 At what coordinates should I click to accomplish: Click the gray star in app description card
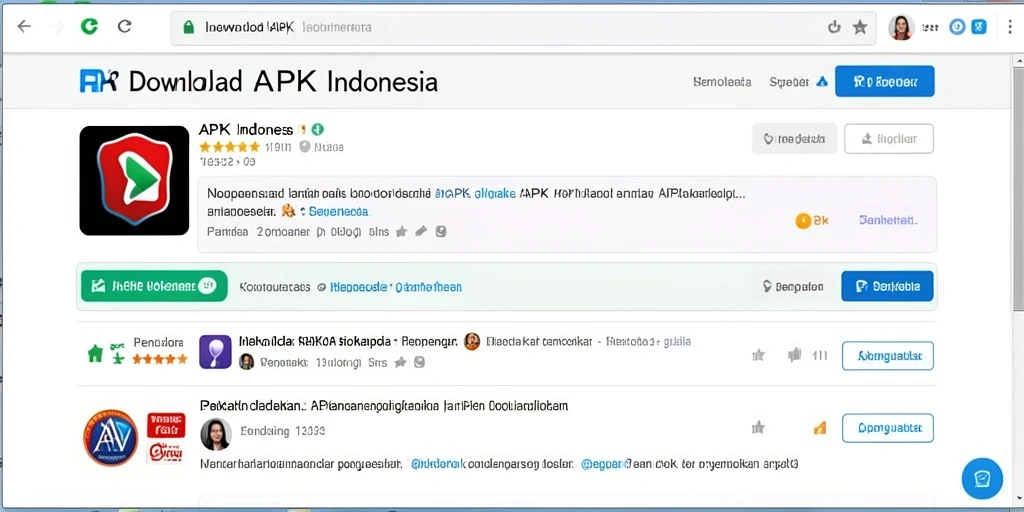pyautogui.click(x=402, y=231)
